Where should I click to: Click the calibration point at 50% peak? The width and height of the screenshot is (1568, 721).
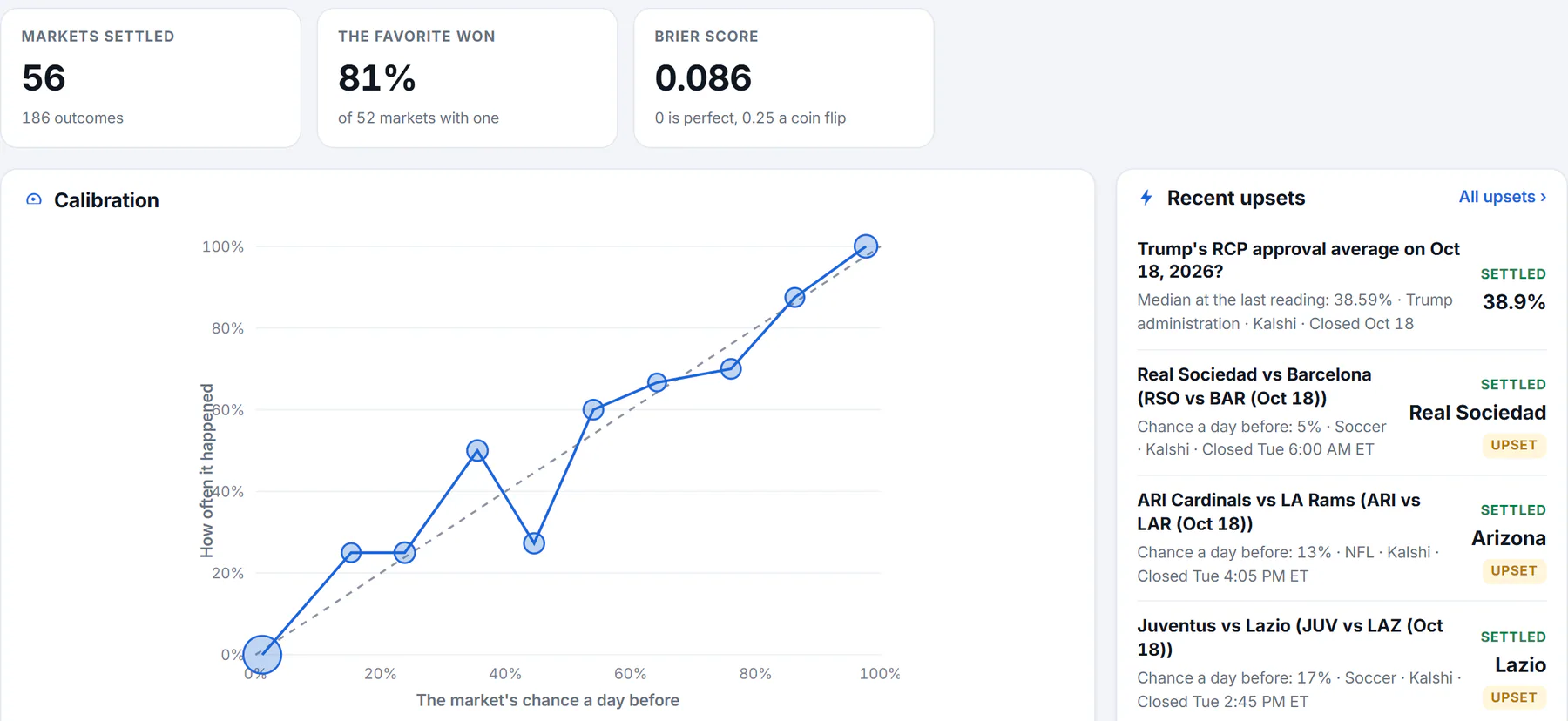[476, 450]
